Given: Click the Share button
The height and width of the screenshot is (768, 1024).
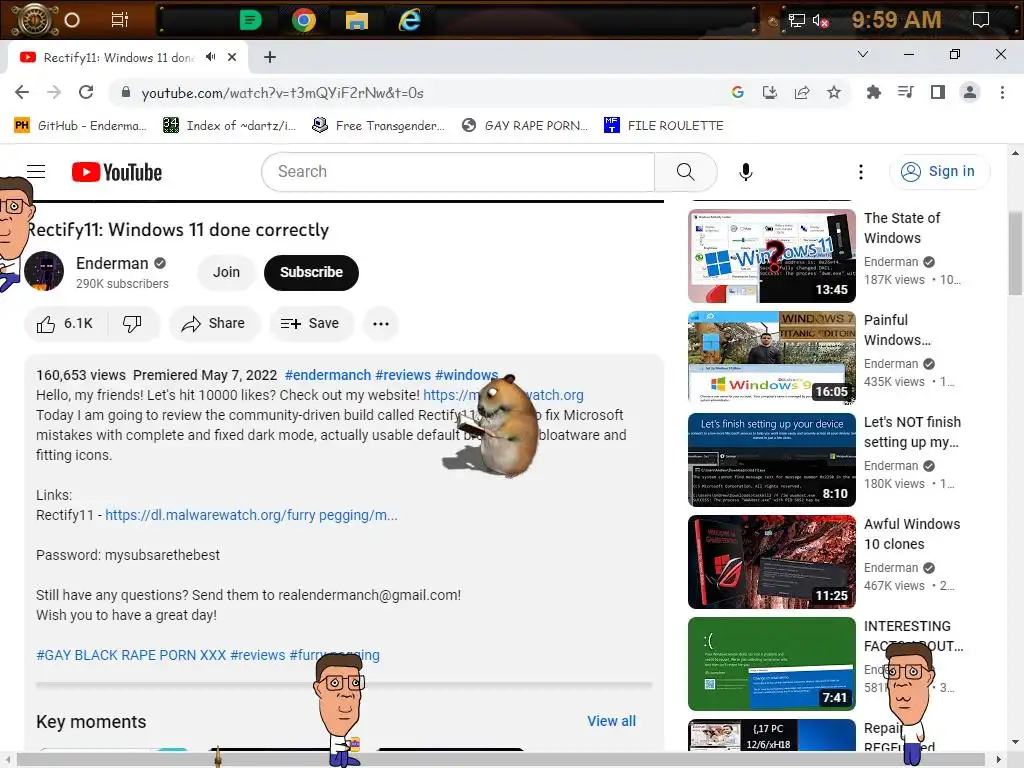Looking at the screenshot, I should (x=214, y=324).
